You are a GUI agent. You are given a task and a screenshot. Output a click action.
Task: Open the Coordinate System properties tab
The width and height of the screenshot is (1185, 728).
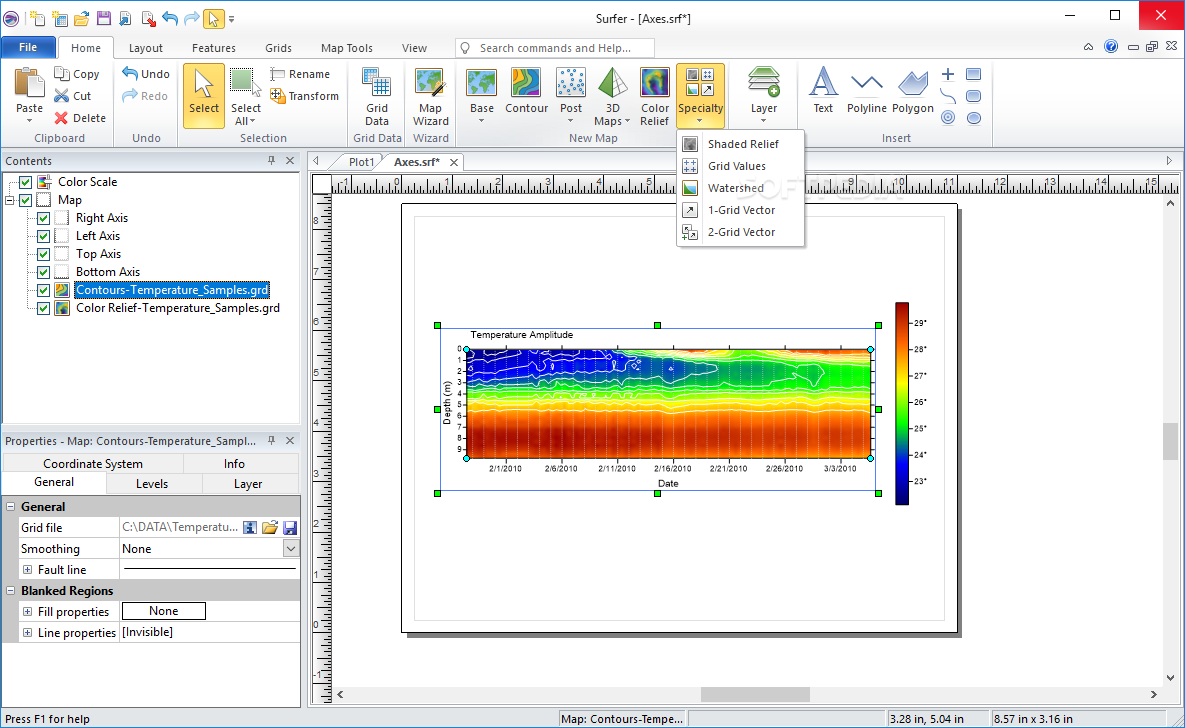(93, 463)
